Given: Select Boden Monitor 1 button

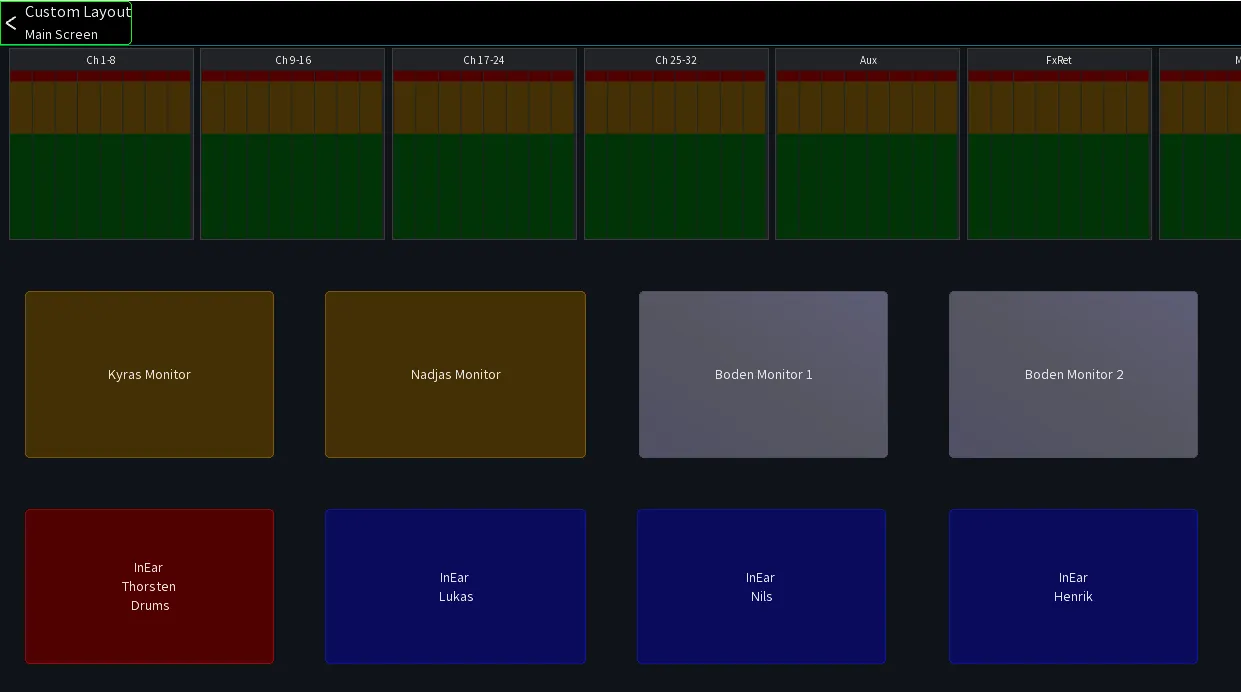Looking at the screenshot, I should coord(763,374).
